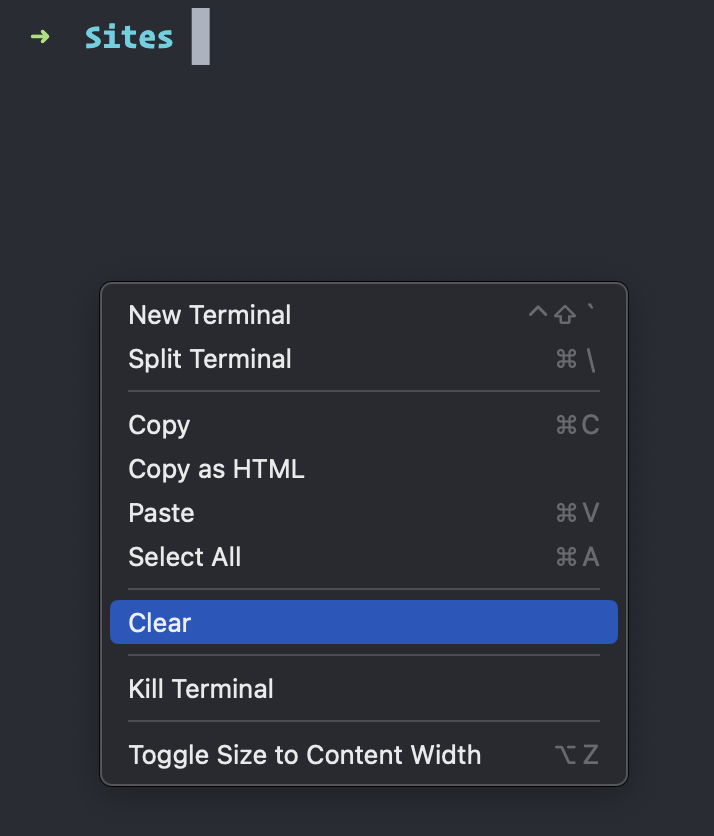The height and width of the screenshot is (836, 714).
Task: Click the Sites directory label
Action: 128,37
